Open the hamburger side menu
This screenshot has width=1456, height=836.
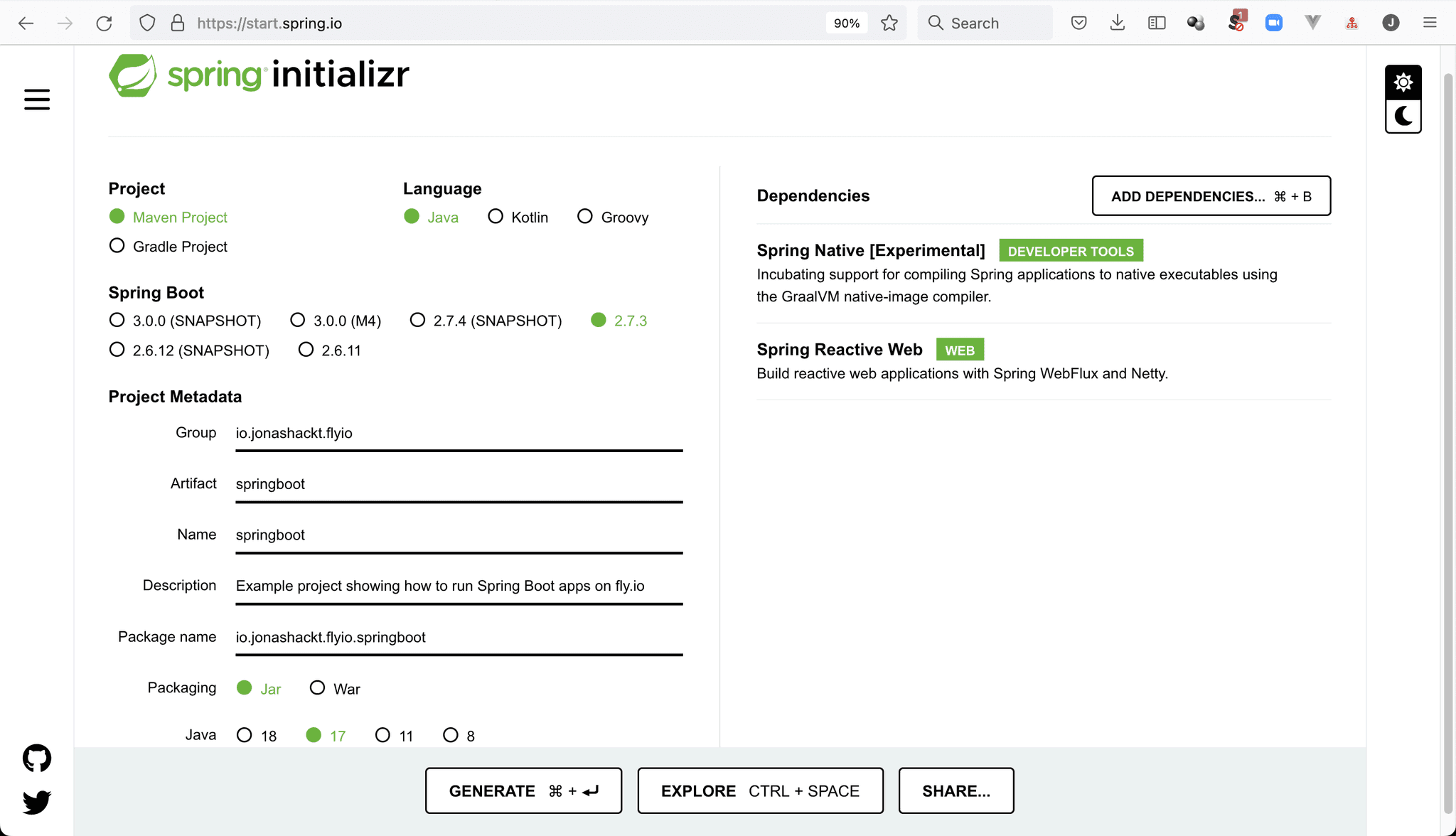[37, 100]
